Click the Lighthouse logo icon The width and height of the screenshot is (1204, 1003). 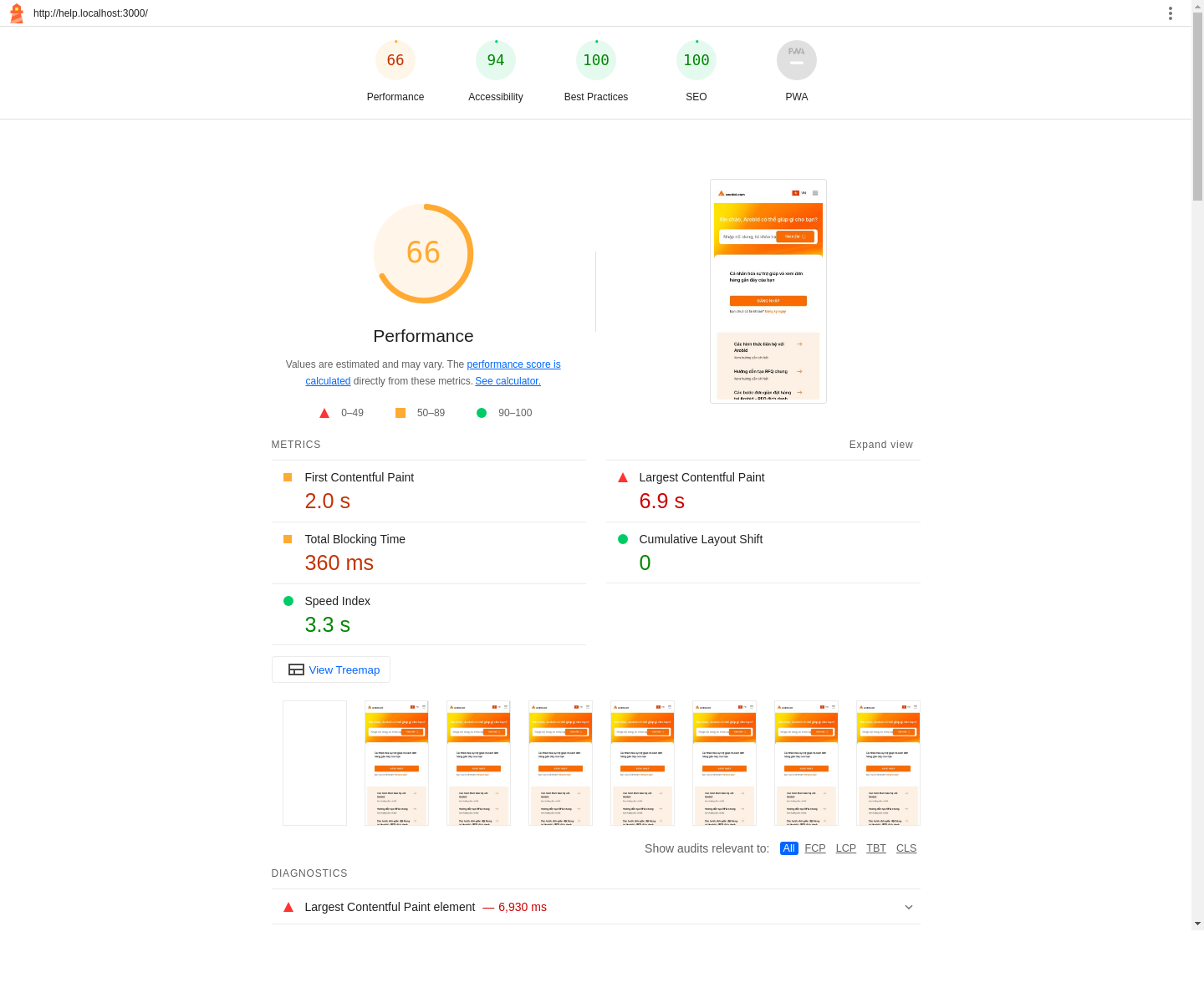(x=16, y=13)
